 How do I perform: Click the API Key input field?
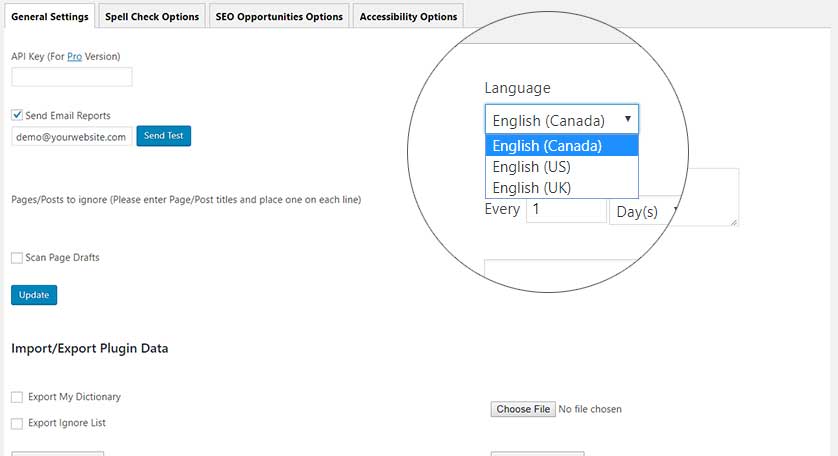point(72,77)
